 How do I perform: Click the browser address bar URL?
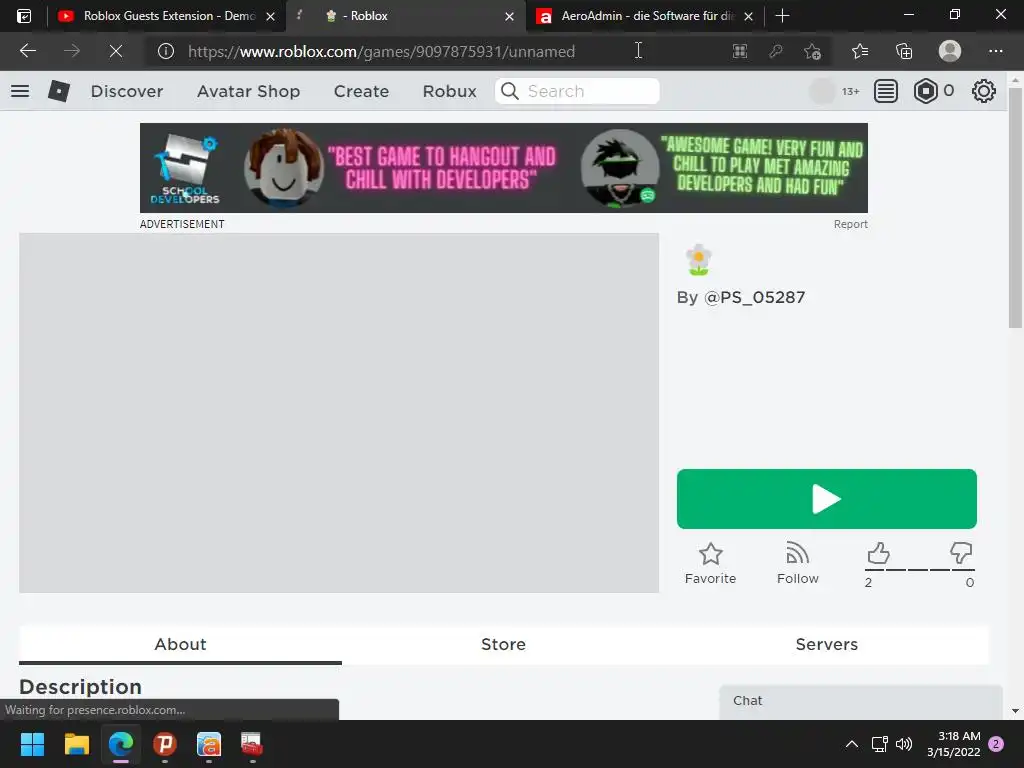tap(381, 51)
